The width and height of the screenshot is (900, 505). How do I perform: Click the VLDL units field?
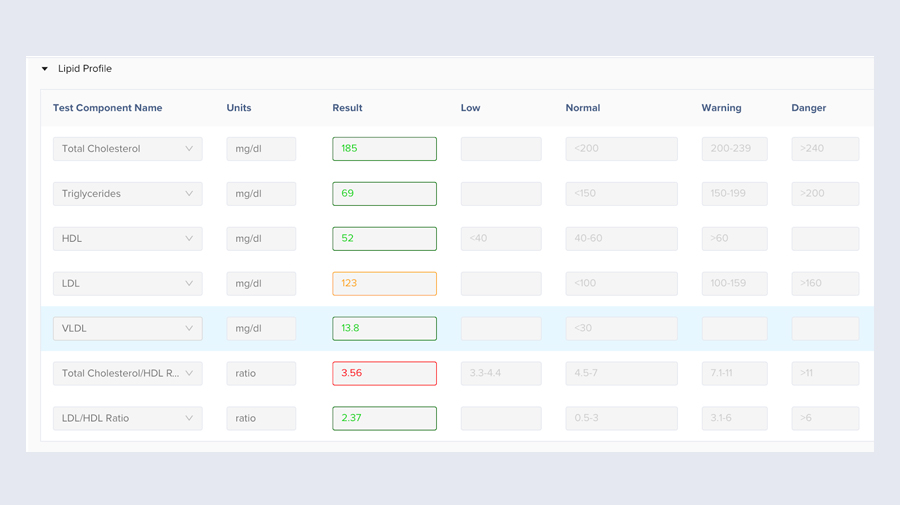pos(261,328)
